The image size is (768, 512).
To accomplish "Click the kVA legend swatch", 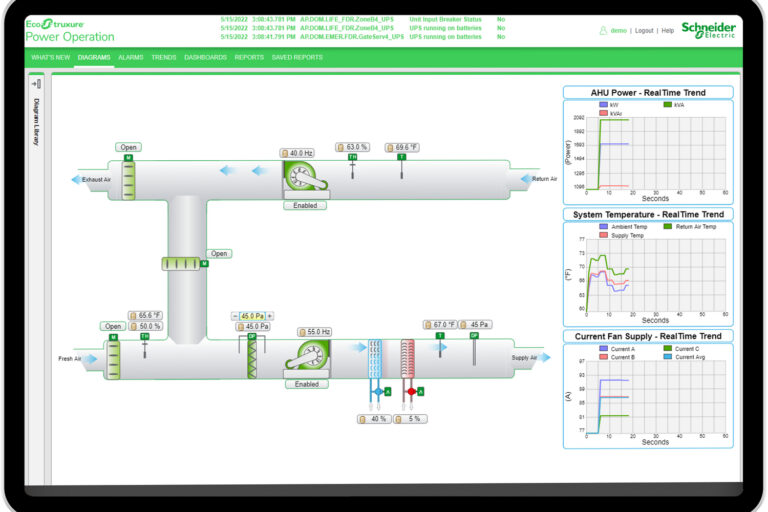I will [668, 105].
